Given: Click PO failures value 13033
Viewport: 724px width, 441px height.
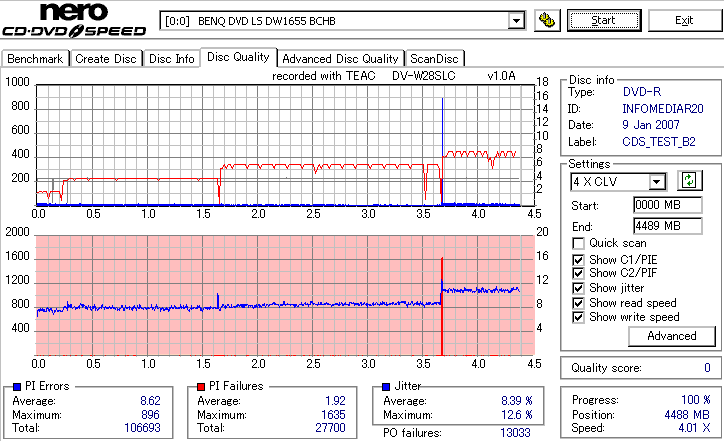Looking at the screenshot, I should pos(515,433).
